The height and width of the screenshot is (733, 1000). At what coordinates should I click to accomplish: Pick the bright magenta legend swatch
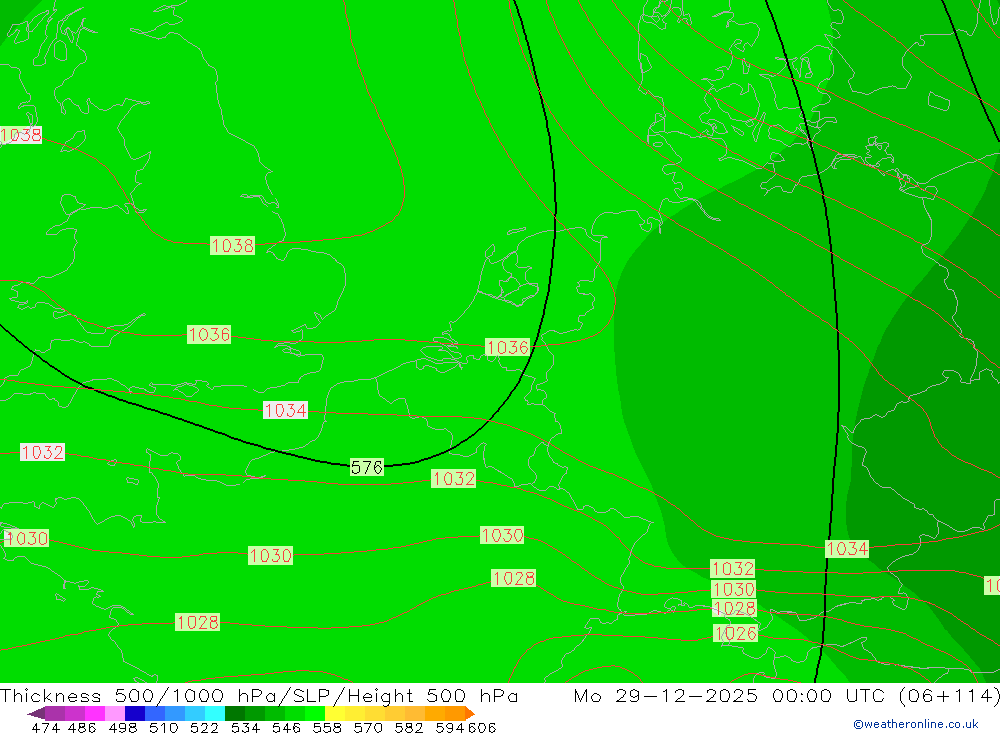point(95,713)
